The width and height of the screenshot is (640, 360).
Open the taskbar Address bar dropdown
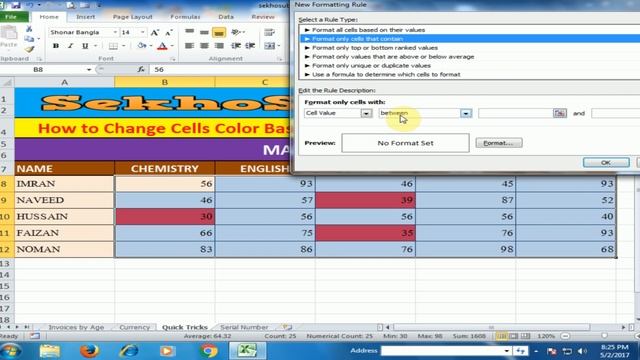[x=507, y=351]
